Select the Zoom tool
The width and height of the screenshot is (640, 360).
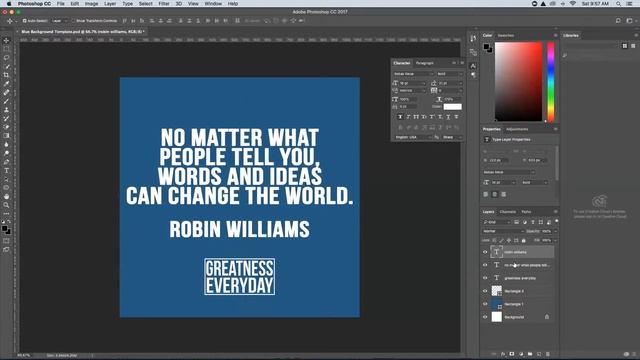6,205
